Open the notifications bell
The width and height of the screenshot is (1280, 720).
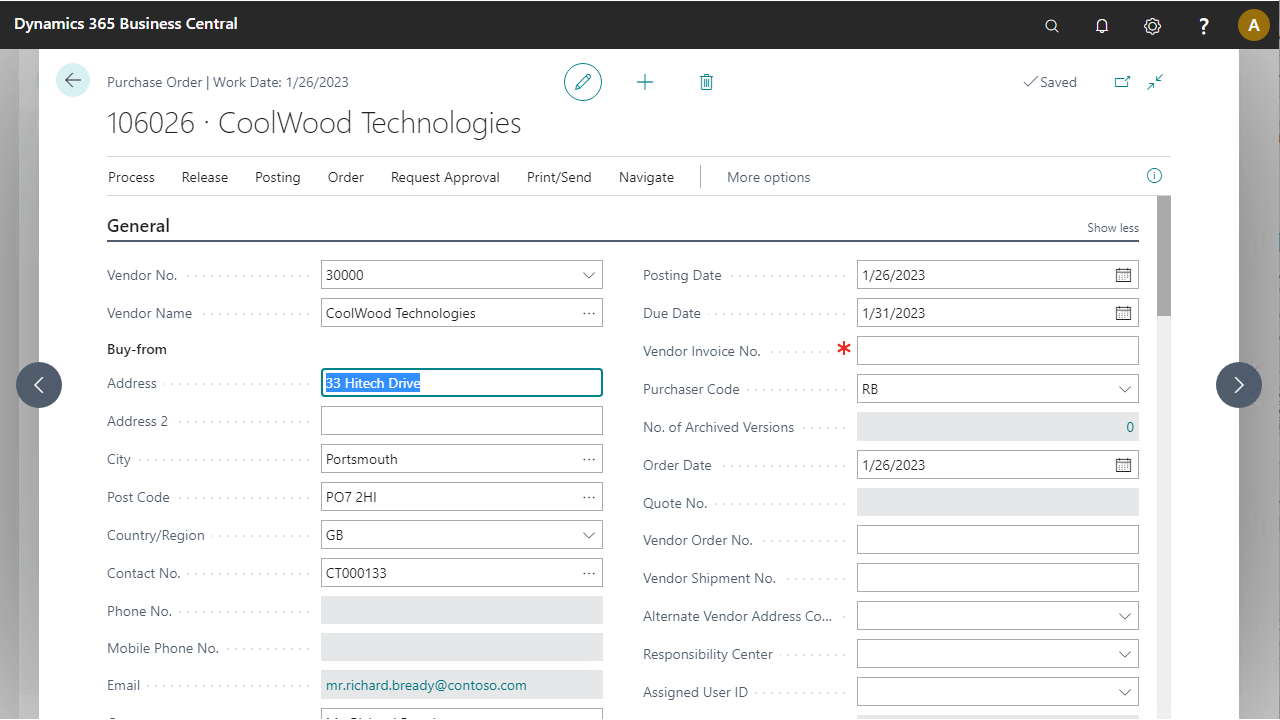(1102, 26)
